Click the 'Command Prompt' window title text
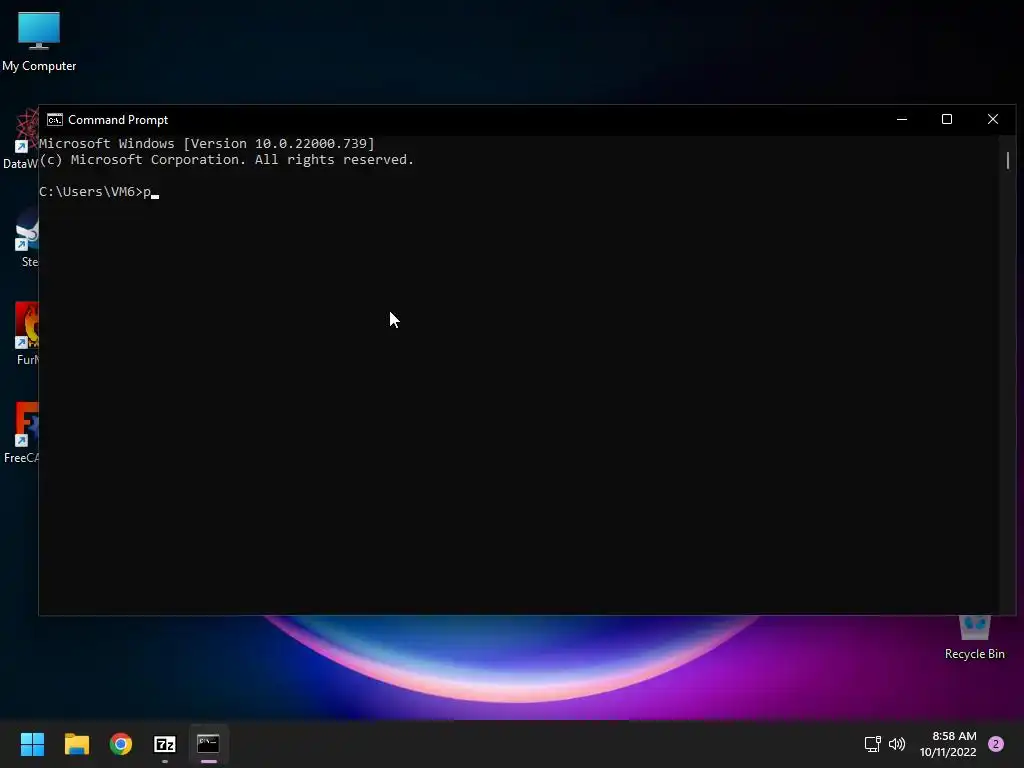This screenshot has height=768, width=1024. pos(118,120)
